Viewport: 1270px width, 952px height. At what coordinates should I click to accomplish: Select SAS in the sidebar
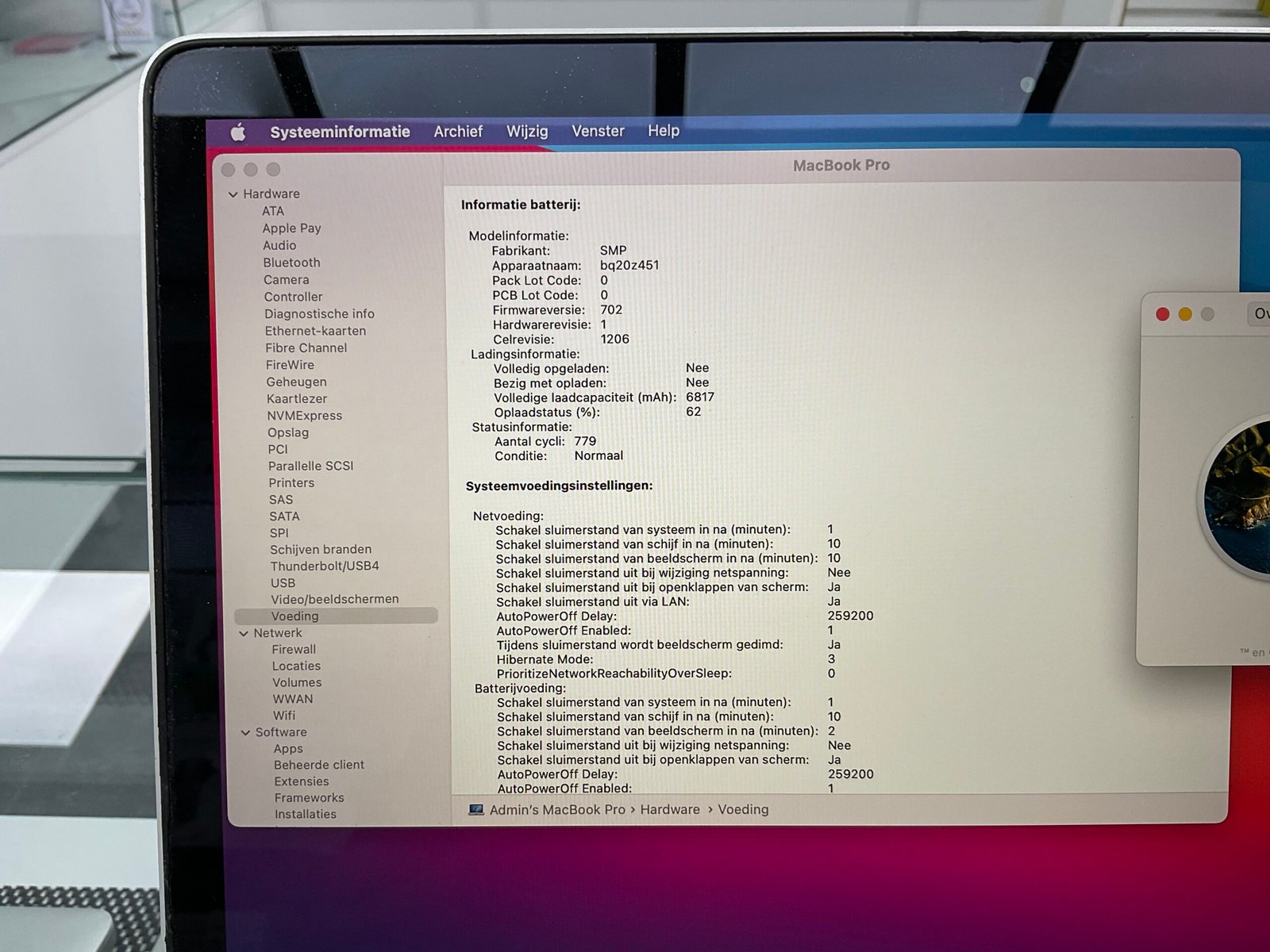(281, 500)
